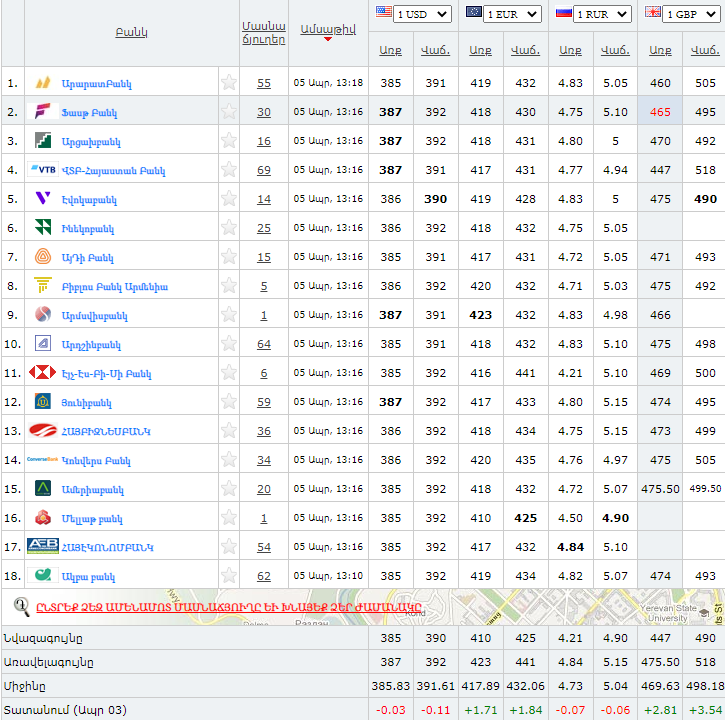
Task: Click the Մելլաթ բանկ logo
Action: click(x=43, y=517)
